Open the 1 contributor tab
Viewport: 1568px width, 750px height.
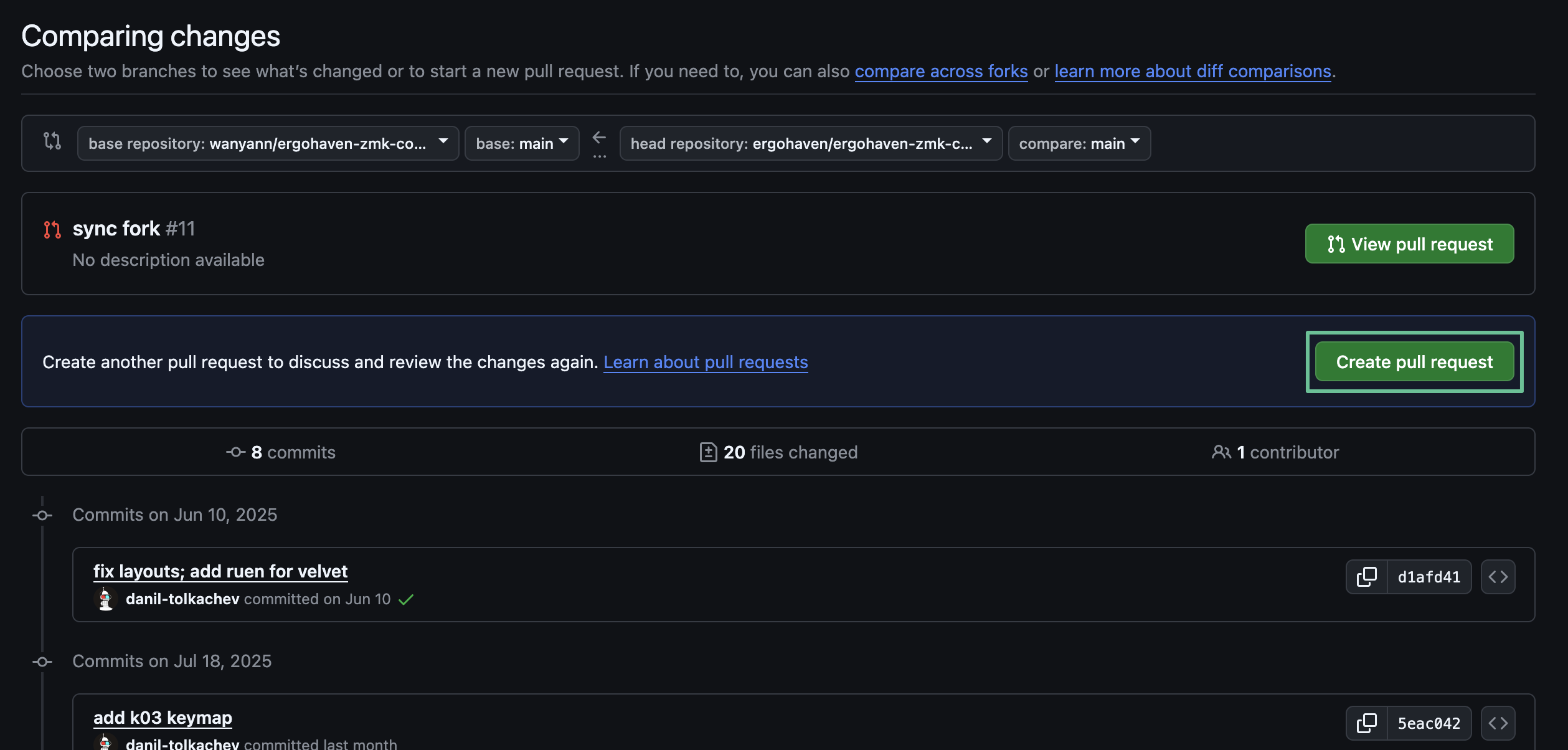coord(1275,452)
